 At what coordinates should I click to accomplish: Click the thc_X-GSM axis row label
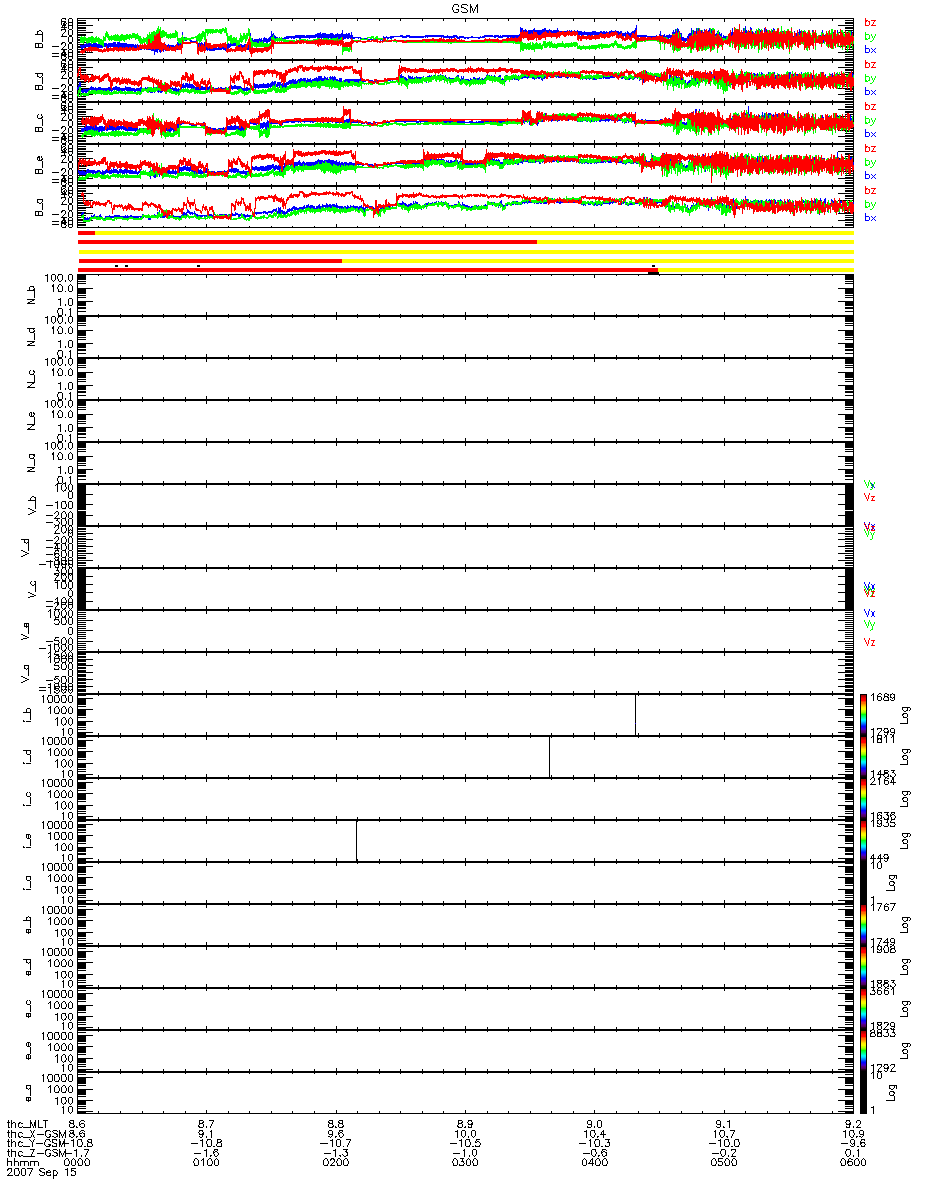click(x=35, y=1133)
